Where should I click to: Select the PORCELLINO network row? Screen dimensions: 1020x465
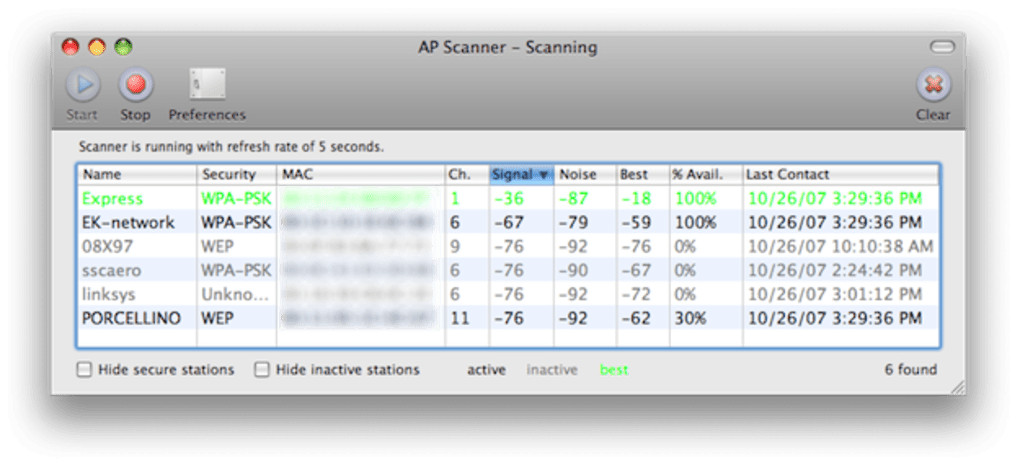(508, 318)
